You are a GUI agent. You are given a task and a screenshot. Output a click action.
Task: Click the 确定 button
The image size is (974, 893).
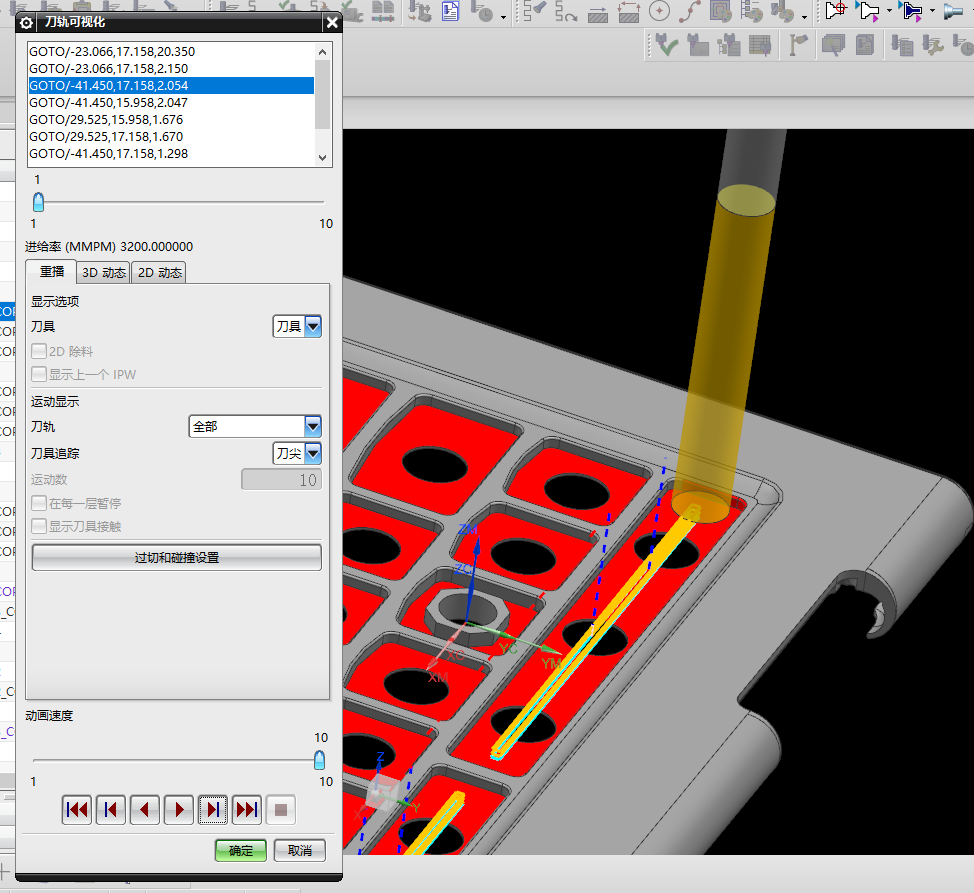(241, 851)
